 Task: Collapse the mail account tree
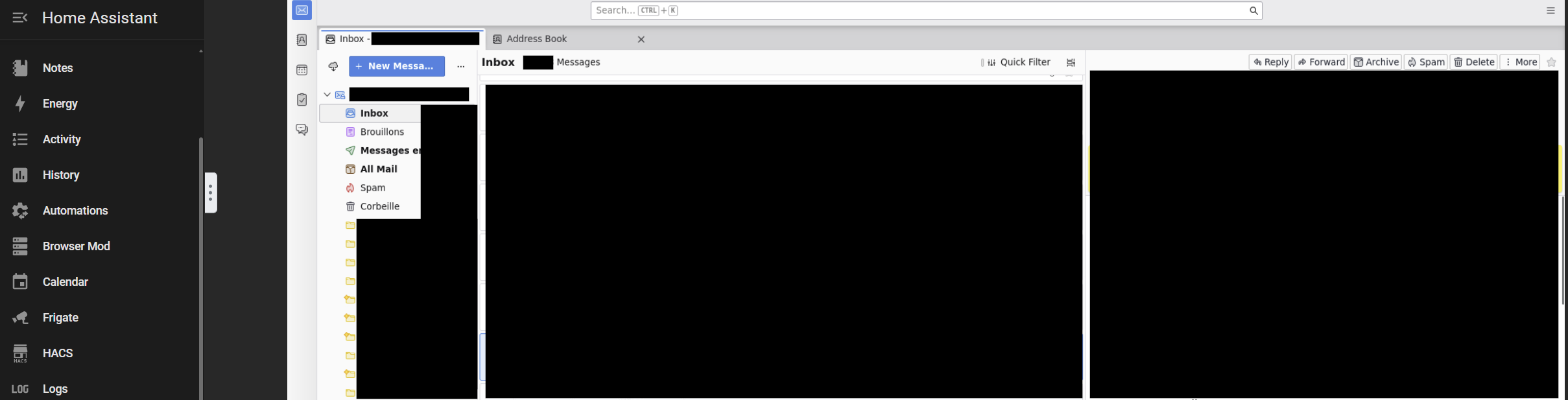tap(327, 95)
